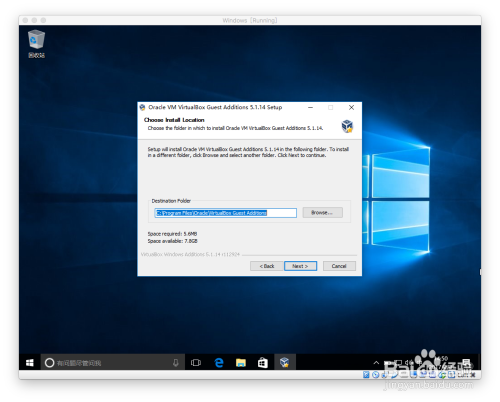Image resolution: width=500 pixels, height=402 pixels.
Task: Click the "Destination Folder" group label
Action: click(171, 201)
